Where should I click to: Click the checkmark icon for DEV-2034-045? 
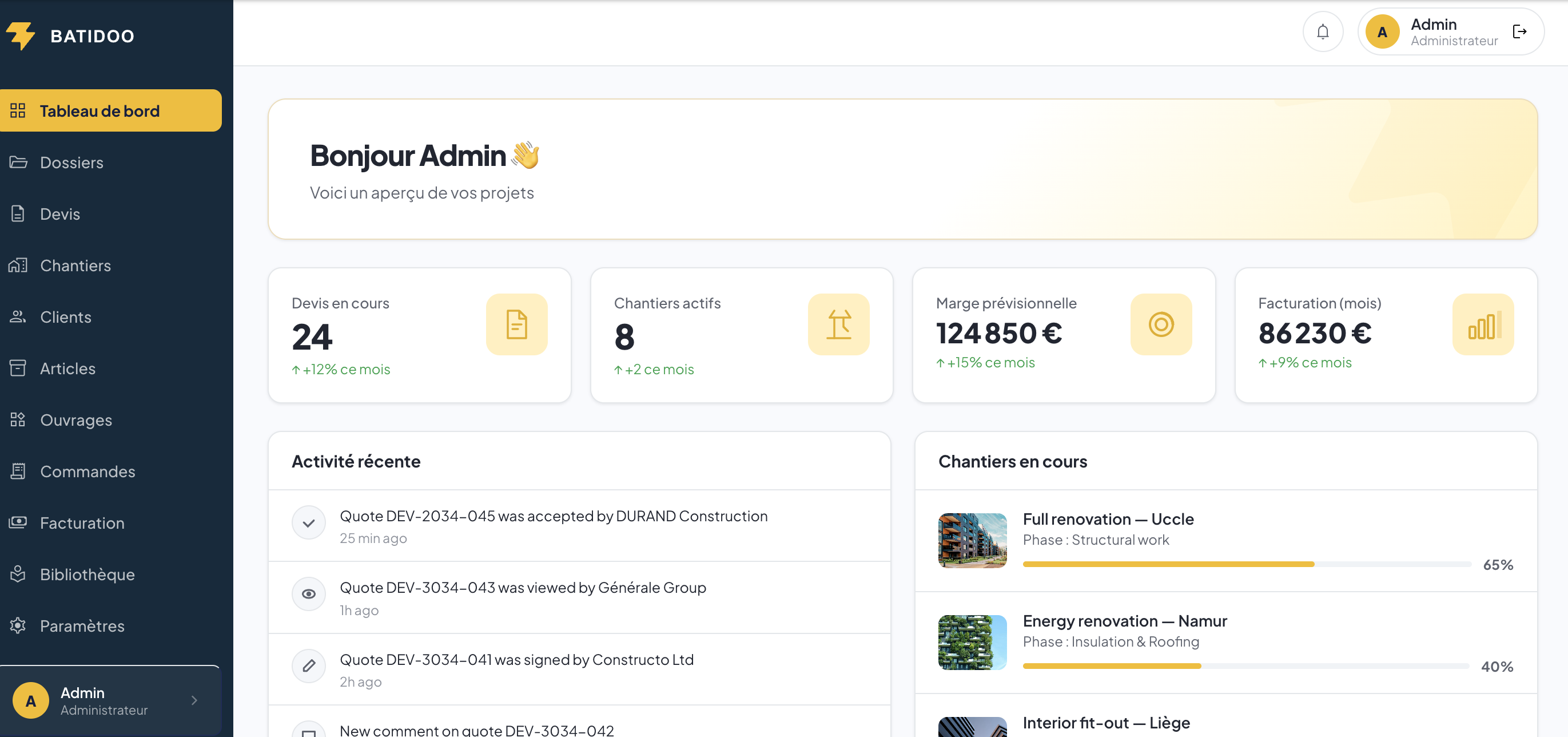[x=309, y=522]
